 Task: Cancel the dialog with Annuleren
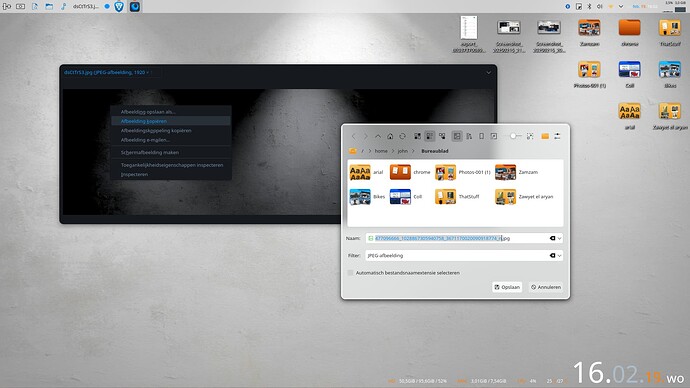[546, 287]
